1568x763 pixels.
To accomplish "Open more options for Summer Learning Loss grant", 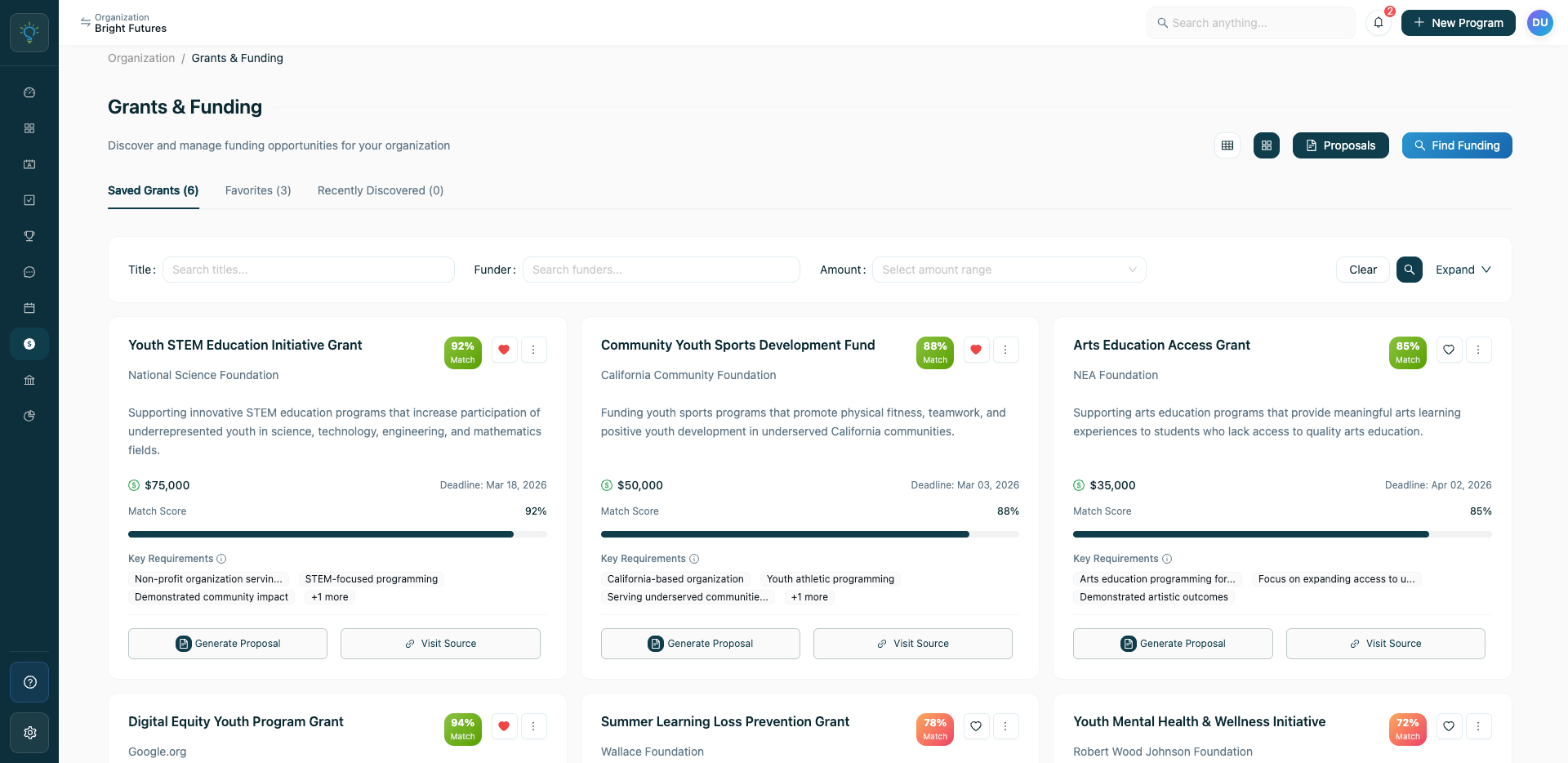I will (x=1006, y=726).
